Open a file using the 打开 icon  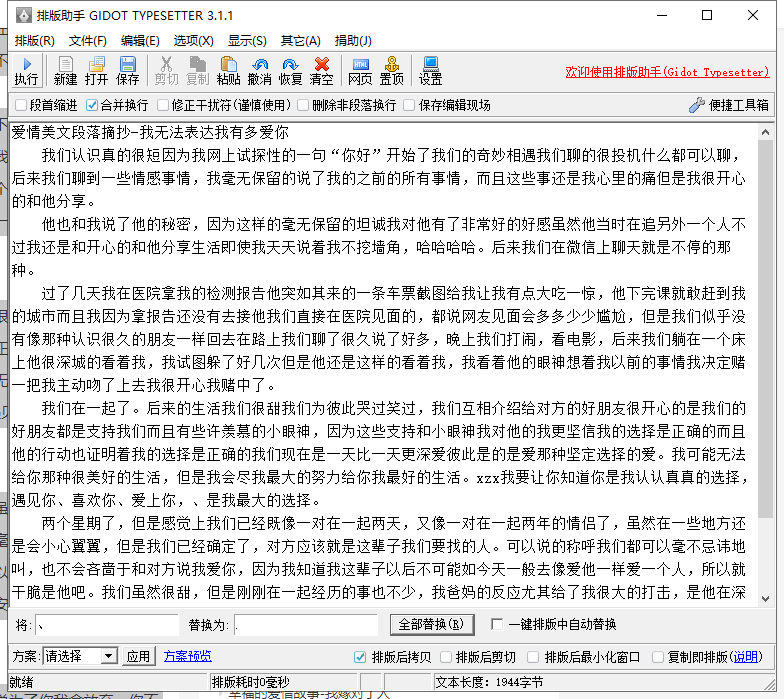(x=96, y=71)
